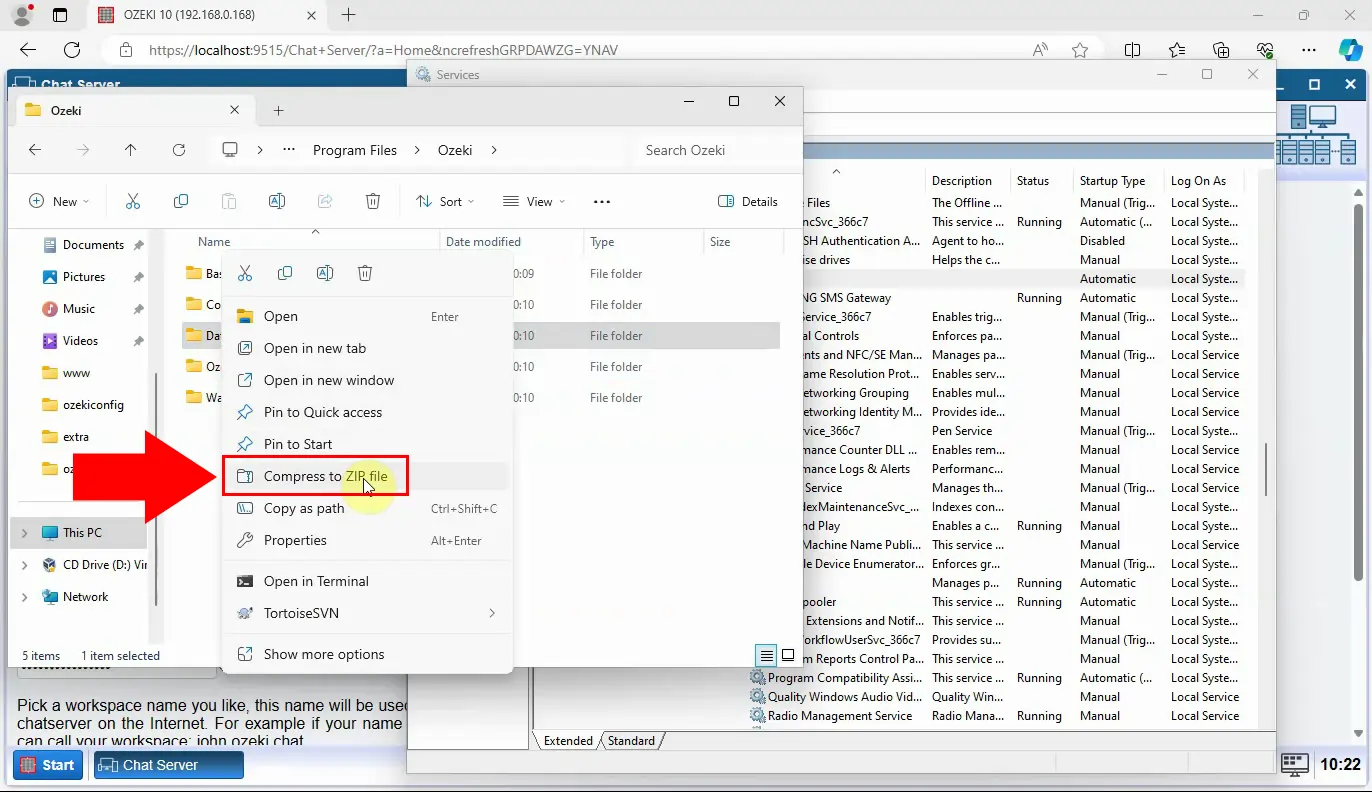
Task: Select Show more options
Action: (367, 654)
